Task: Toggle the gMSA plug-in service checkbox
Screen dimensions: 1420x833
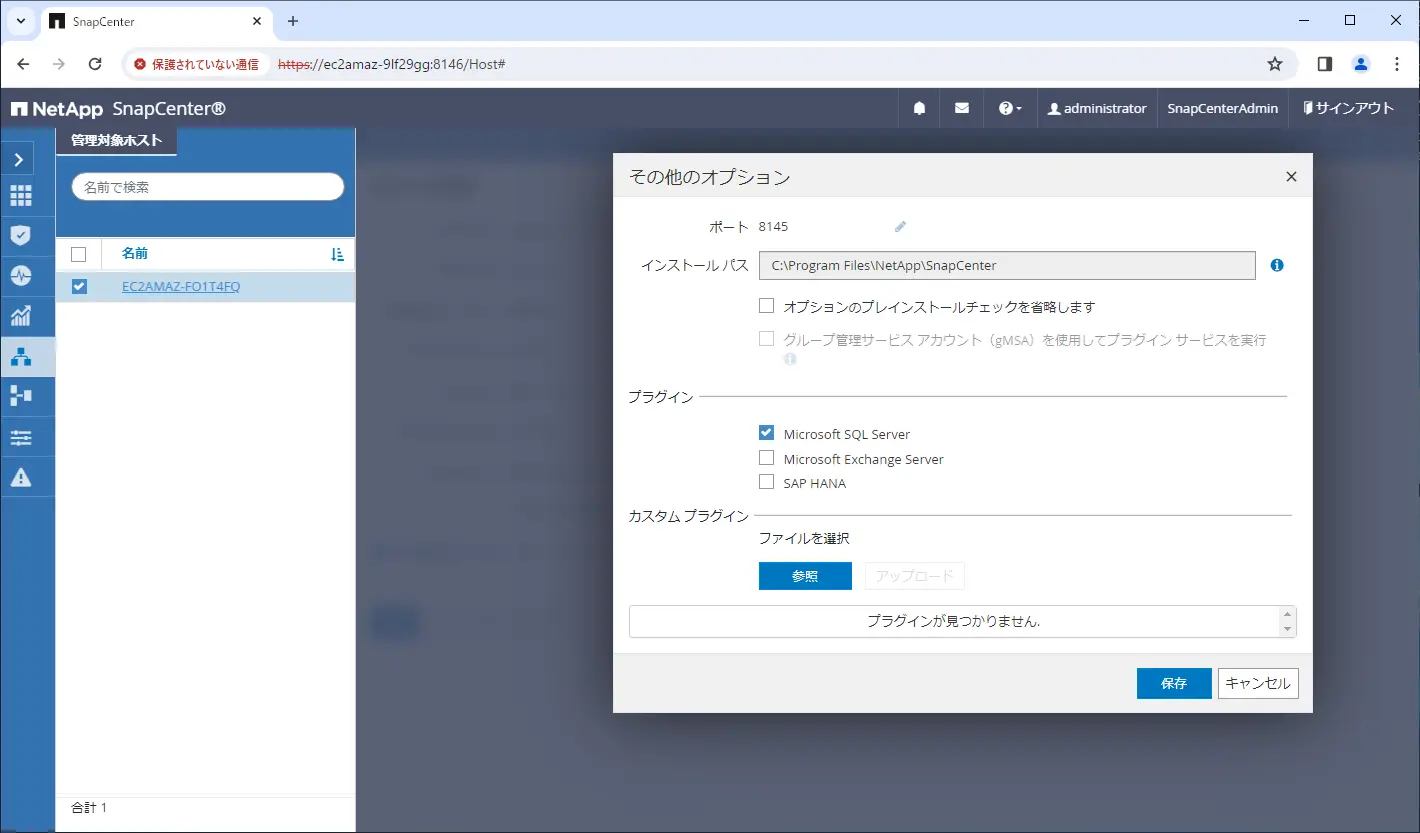Action: 767,339
